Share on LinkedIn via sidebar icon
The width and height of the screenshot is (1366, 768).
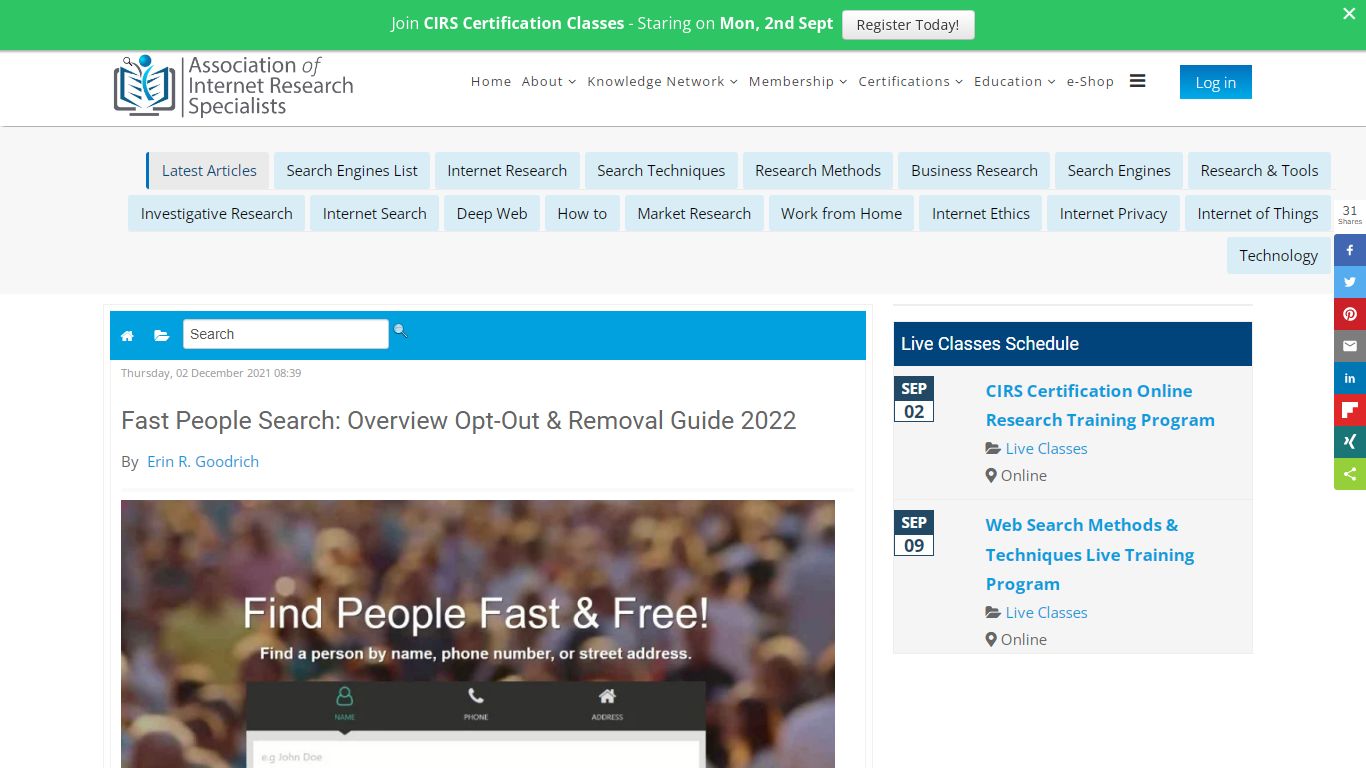click(1350, 378)
